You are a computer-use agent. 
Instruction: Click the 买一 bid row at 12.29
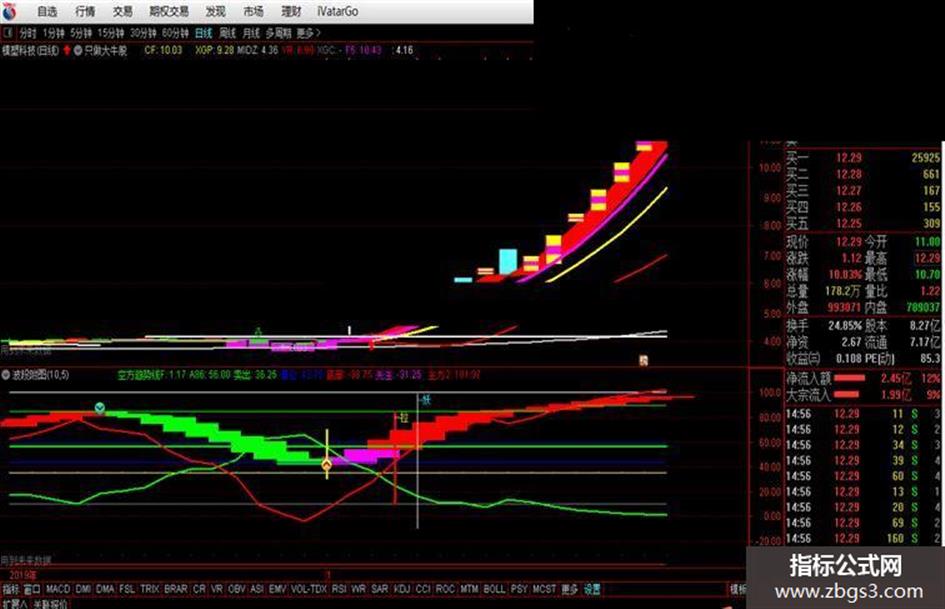[863, 158]
